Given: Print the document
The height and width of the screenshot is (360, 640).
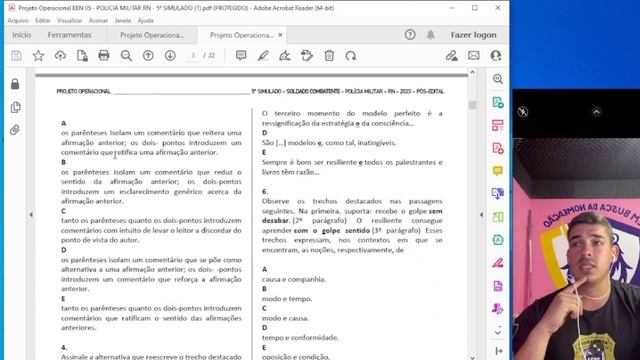Looking at the screenshot, I should point(104,56).
